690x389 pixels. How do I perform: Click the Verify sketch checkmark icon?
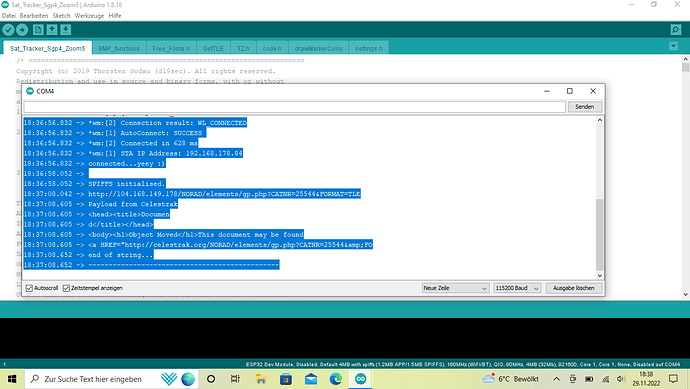tap(8, 30)
